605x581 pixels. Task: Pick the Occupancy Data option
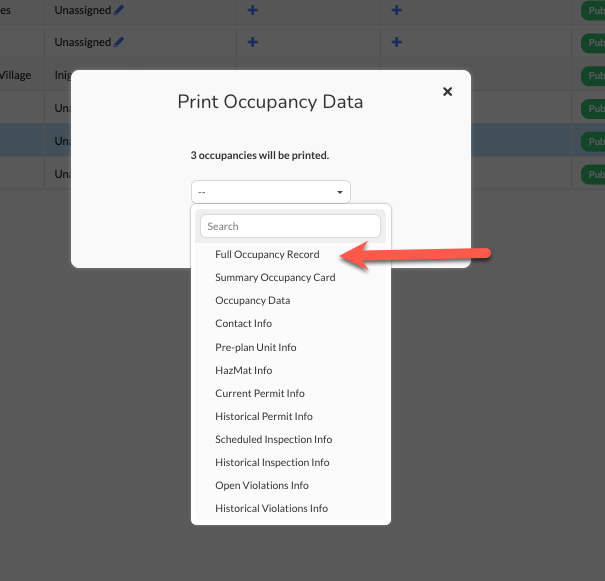(x=253, y=301)
